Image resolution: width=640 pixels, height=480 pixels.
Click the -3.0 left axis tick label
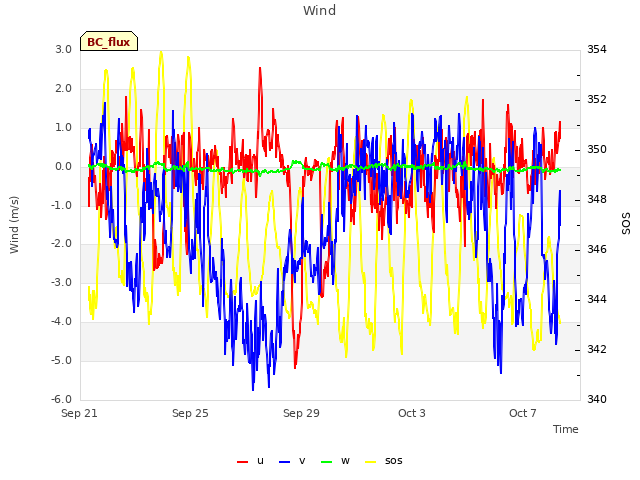[62, 282]
